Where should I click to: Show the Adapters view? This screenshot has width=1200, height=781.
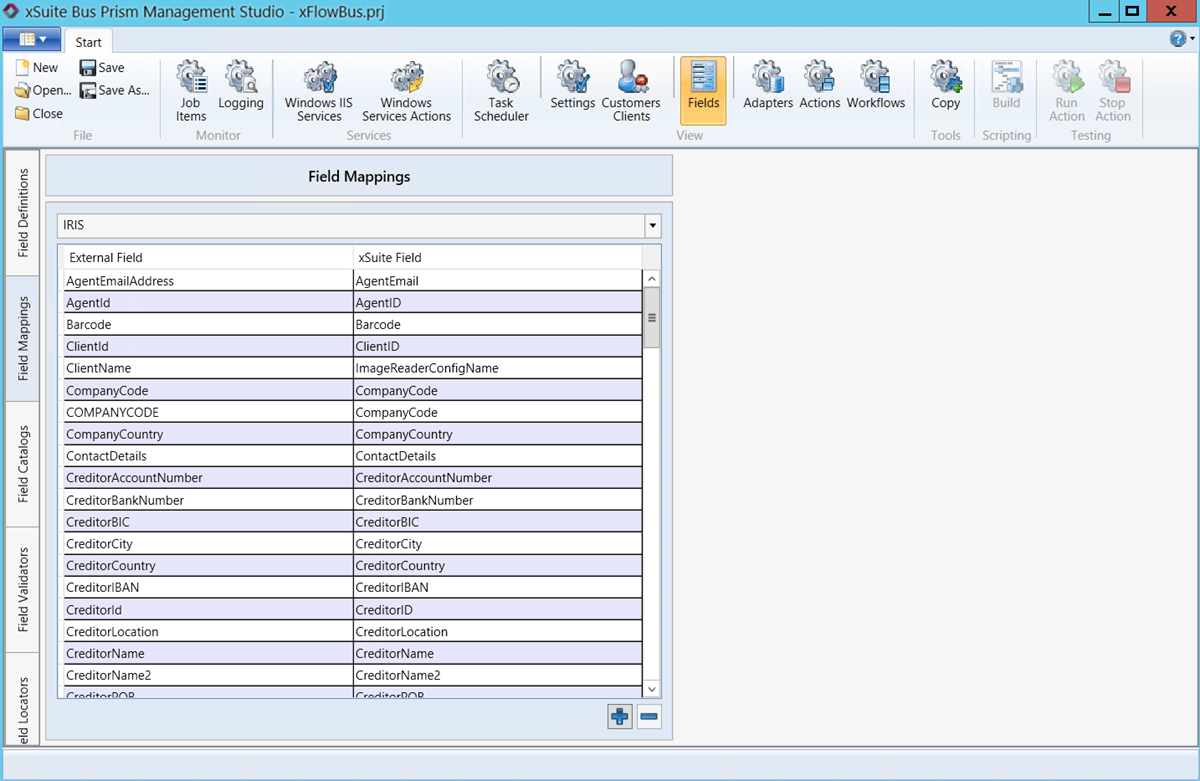(768, 90)
